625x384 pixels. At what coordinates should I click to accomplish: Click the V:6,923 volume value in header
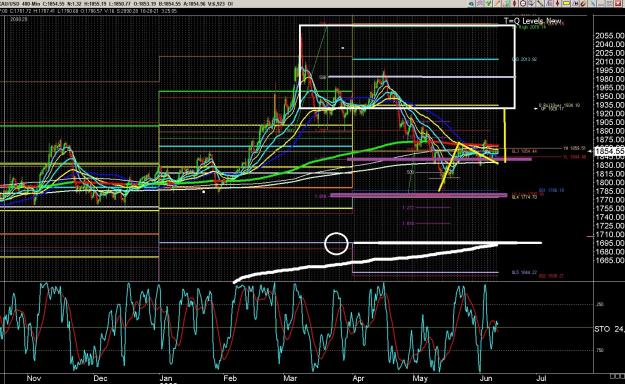click(x=216, y=4)
